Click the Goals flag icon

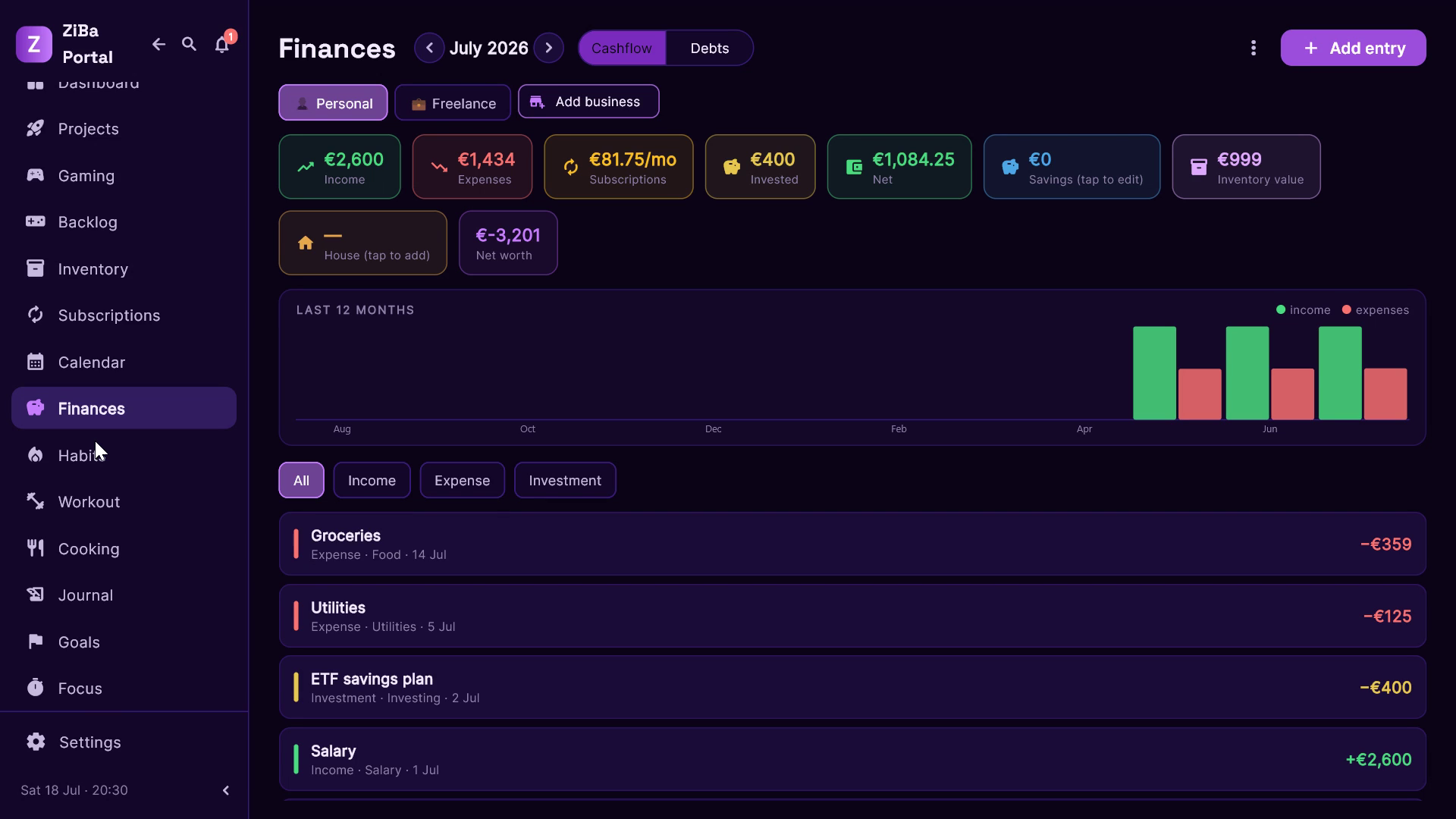(36, 642)
